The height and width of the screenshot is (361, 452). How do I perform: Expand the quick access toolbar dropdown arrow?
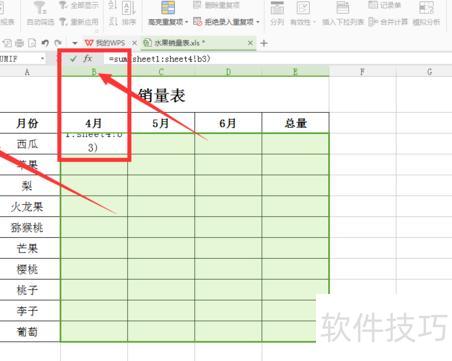pos(75,43)
